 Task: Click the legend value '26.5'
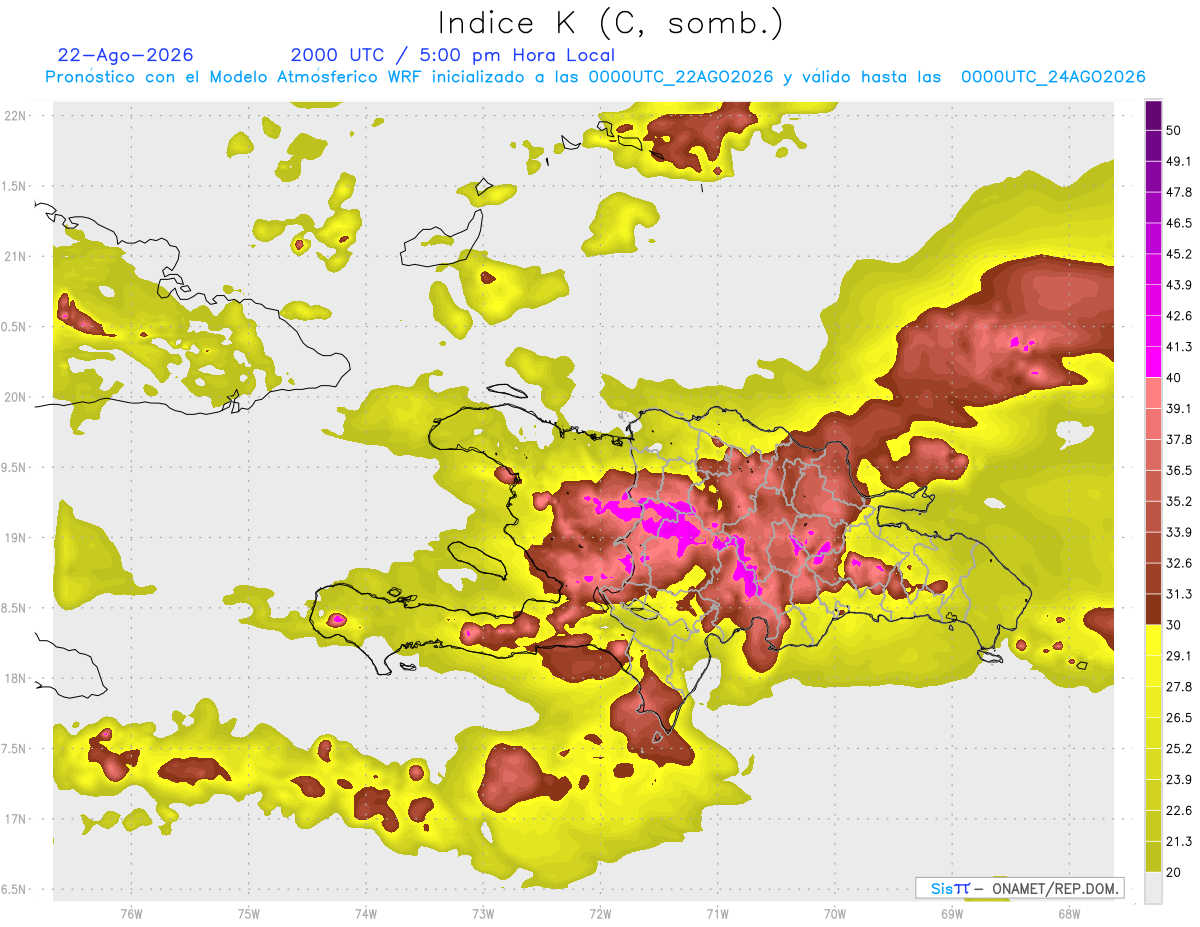click(1178, 718)
